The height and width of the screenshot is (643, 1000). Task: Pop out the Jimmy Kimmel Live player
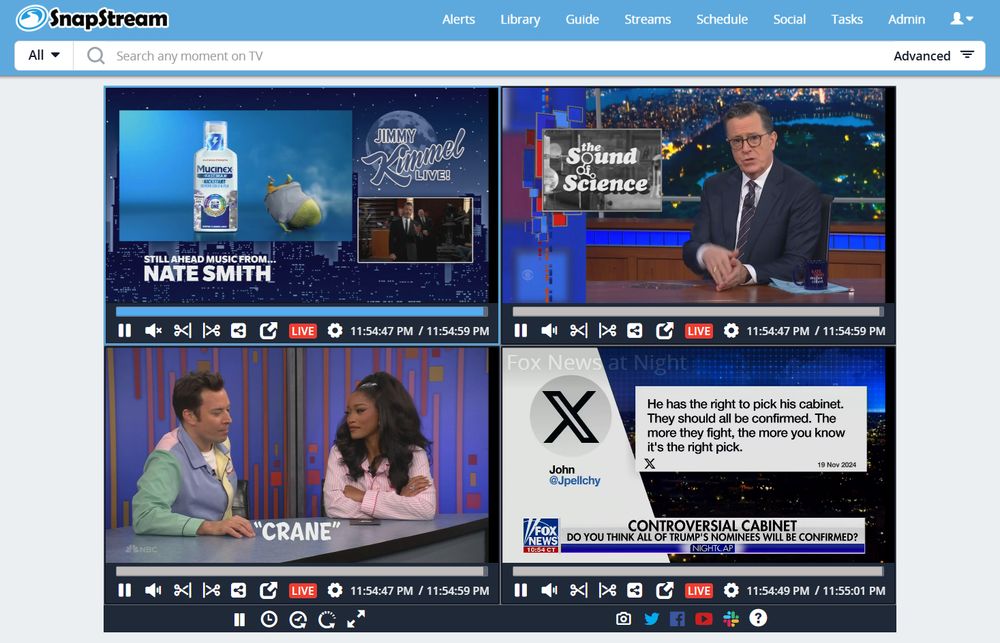pyautogui.click(x=268, y=330)
